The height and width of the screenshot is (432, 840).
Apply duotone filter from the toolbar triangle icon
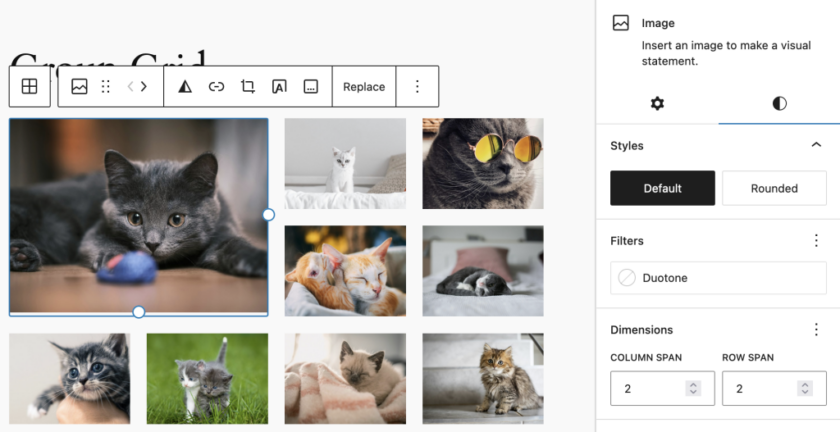(x=185, y=87)
